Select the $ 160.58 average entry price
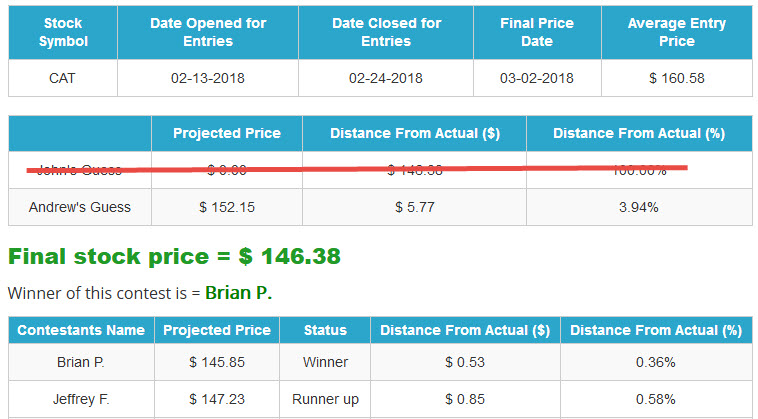 (677, 78)
